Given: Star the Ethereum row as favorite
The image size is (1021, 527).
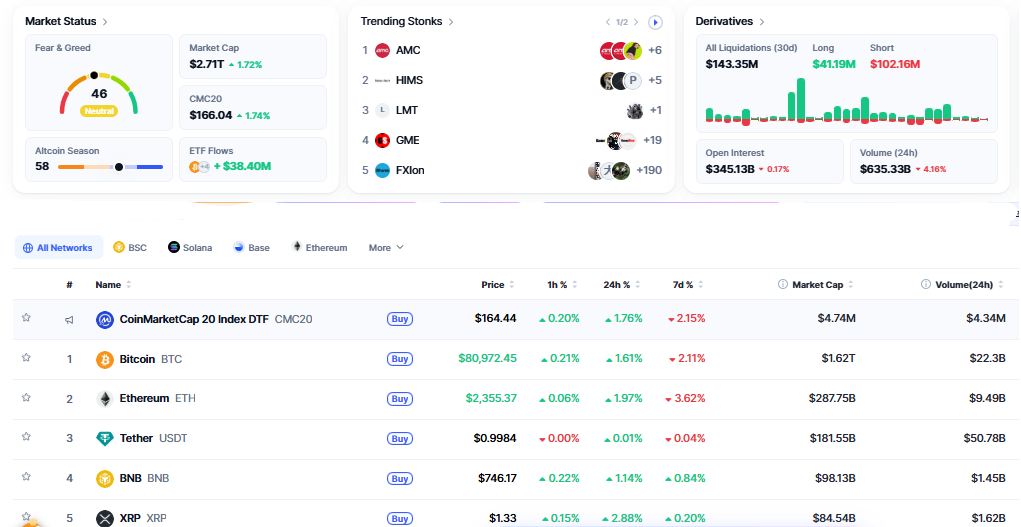Looking at the screenshot, I should click(x=26, y=397).
